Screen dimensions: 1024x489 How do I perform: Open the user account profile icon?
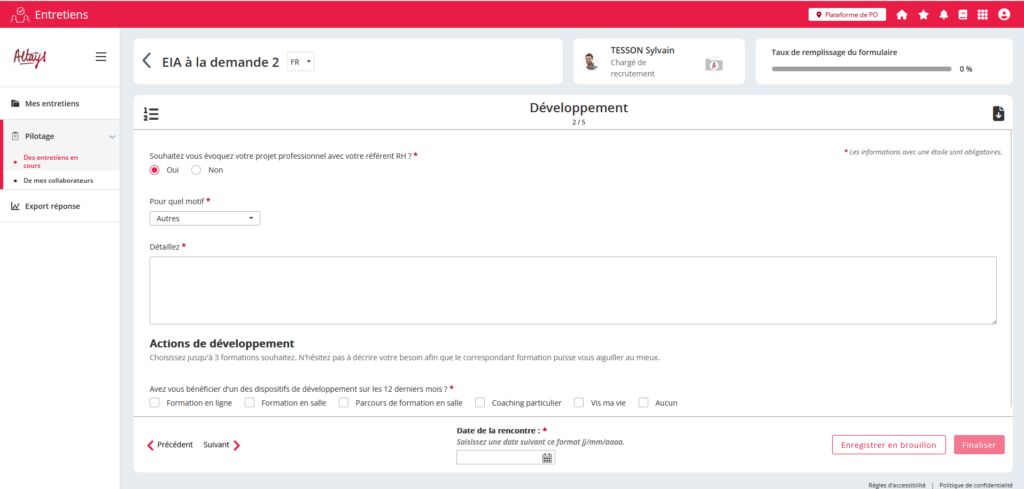(x=1004, y=15)
